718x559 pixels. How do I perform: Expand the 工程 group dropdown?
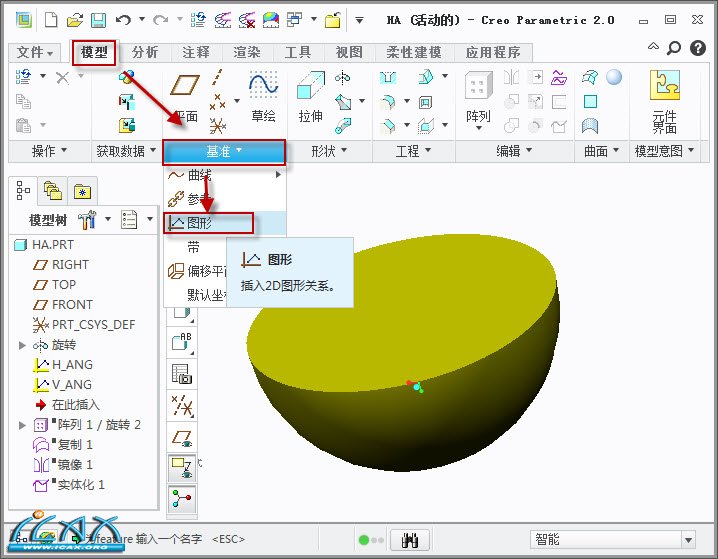413,151
